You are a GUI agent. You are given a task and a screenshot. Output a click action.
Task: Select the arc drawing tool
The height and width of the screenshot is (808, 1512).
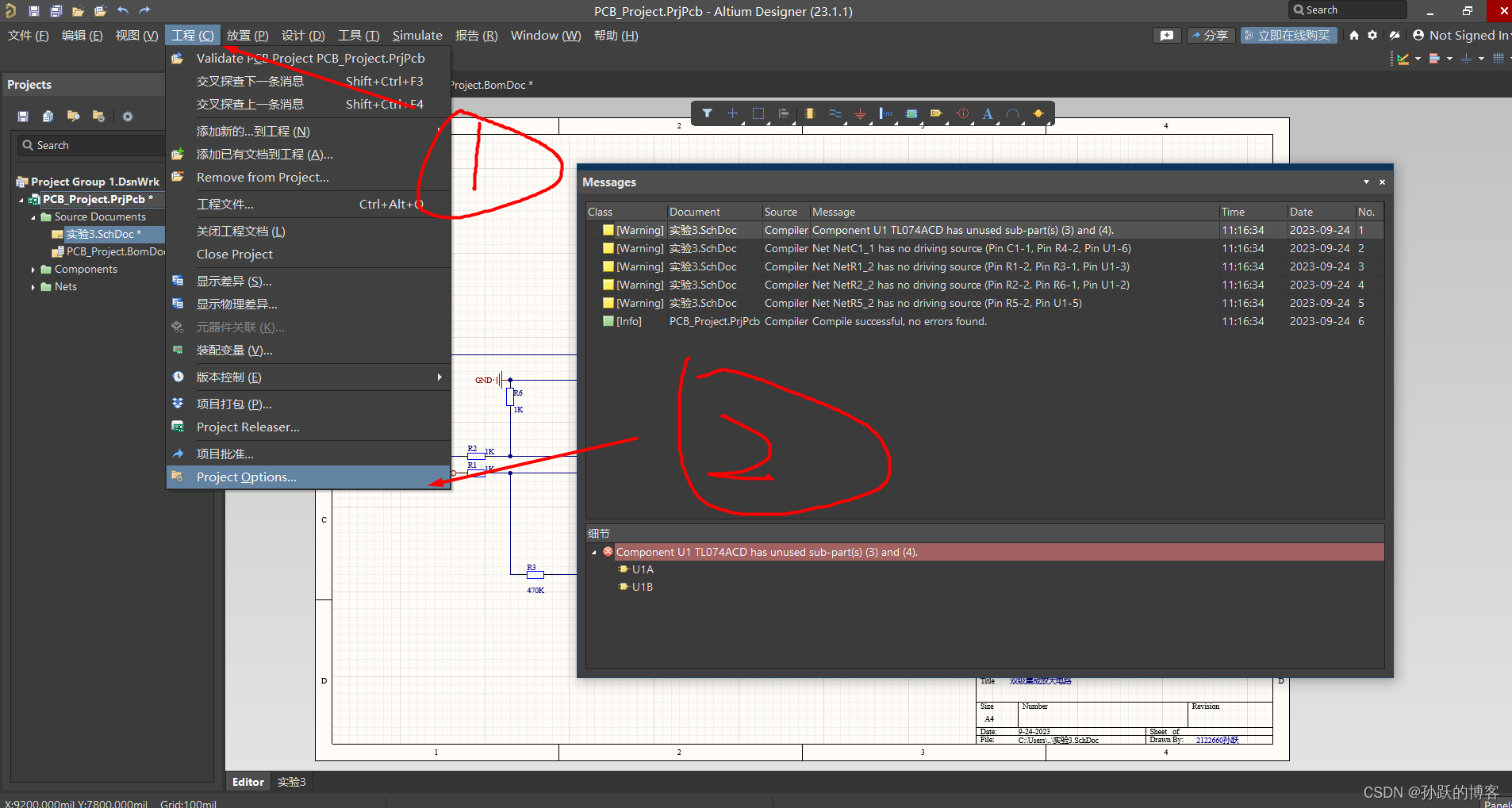coord(1013,113)
